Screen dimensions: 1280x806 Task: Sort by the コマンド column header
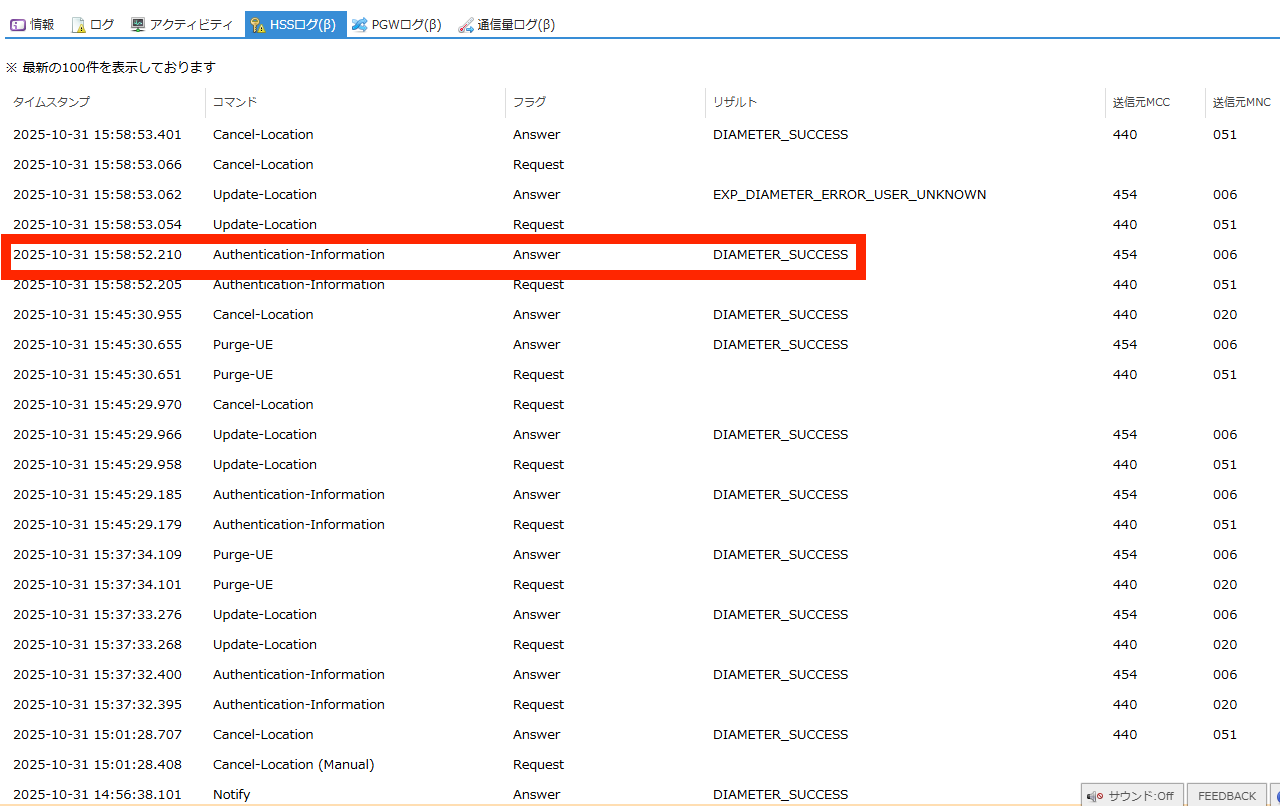pyautogui.click(x=235, y=102)
